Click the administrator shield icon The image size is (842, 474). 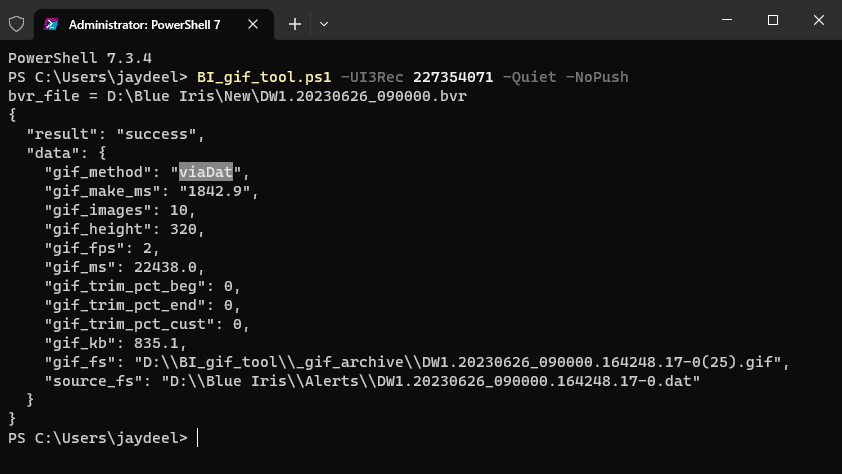[x=17, y=24]
